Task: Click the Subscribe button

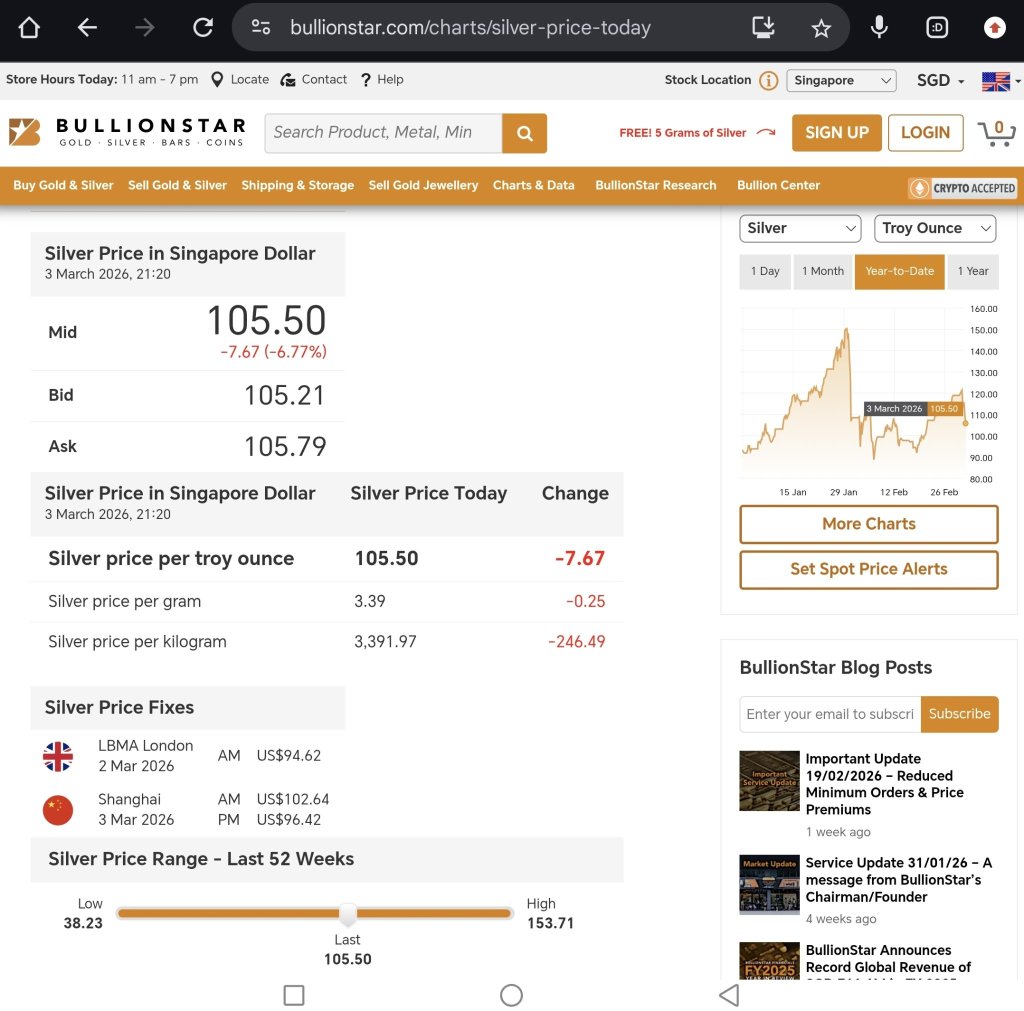Action: point(959,714)
